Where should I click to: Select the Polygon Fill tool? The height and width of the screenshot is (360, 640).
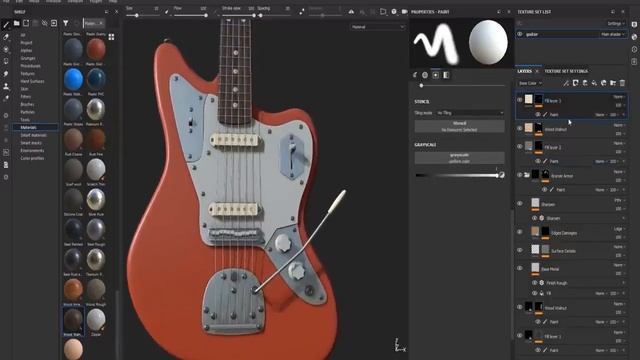point(6,61)
